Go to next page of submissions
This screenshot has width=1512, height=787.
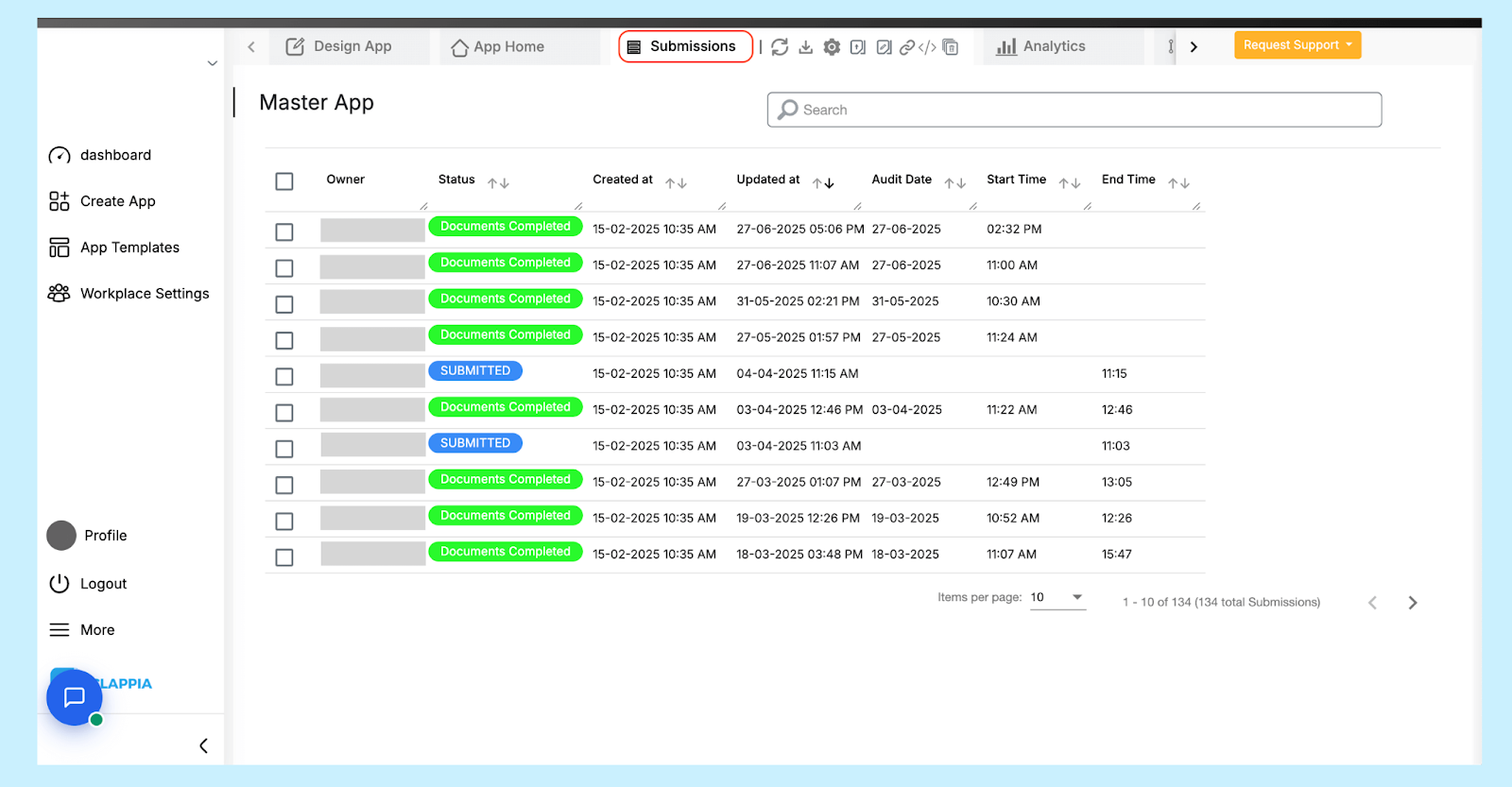pyautogui.click(x=1413, y=603)
